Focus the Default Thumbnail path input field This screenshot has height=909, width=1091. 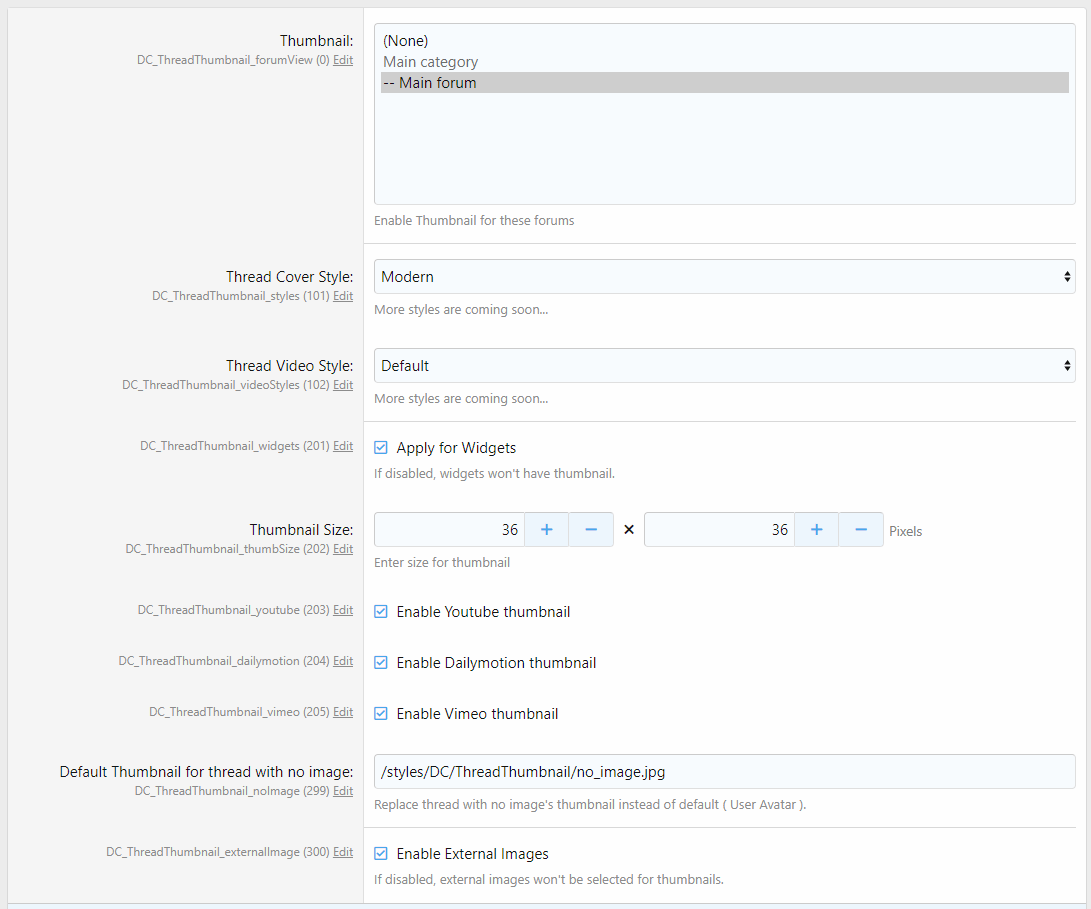[x=724, y=772]
